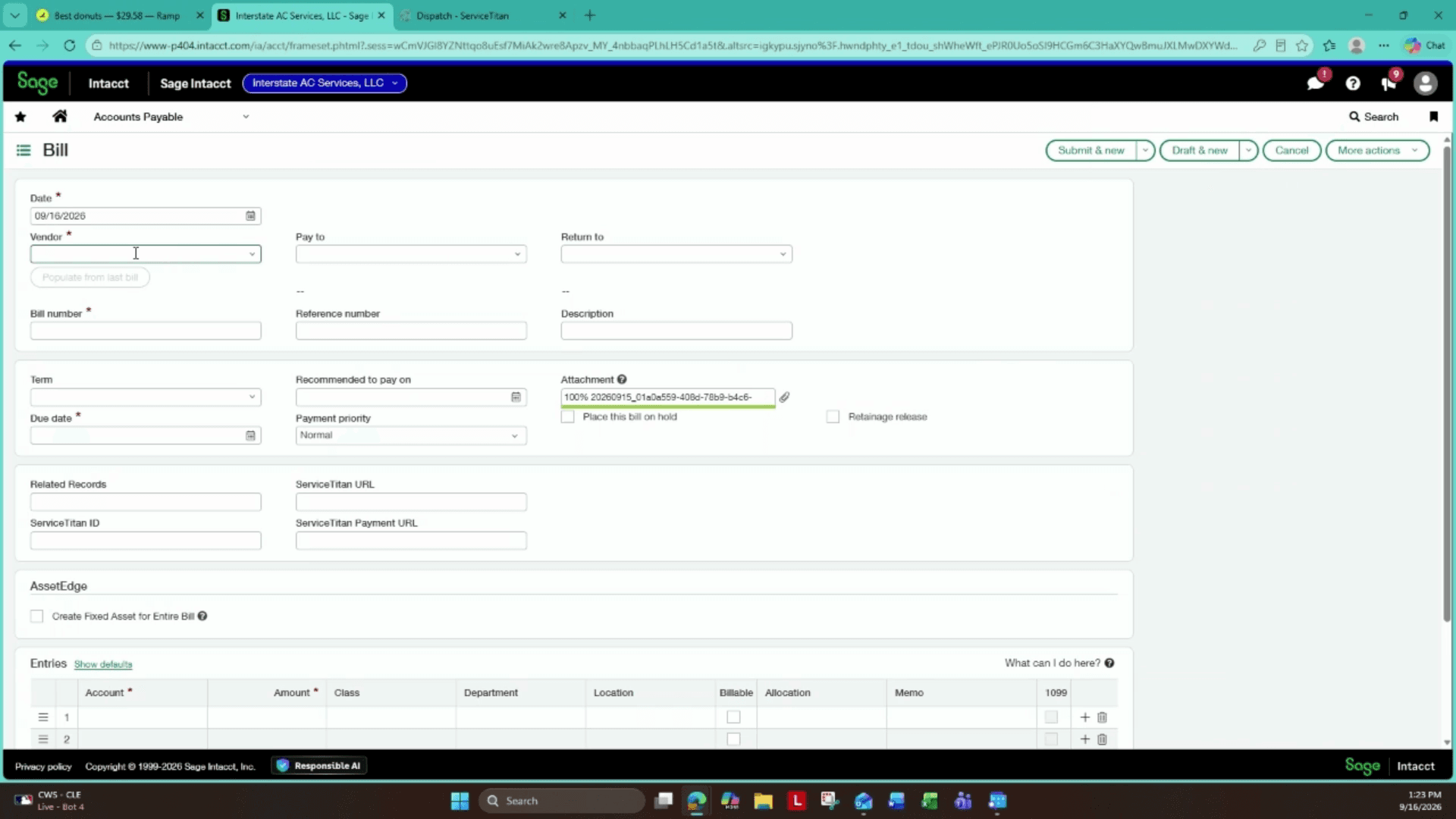Delete entry row 2 trash icon
Screen dimensions: 1456x819
[x=1102, y=739]
